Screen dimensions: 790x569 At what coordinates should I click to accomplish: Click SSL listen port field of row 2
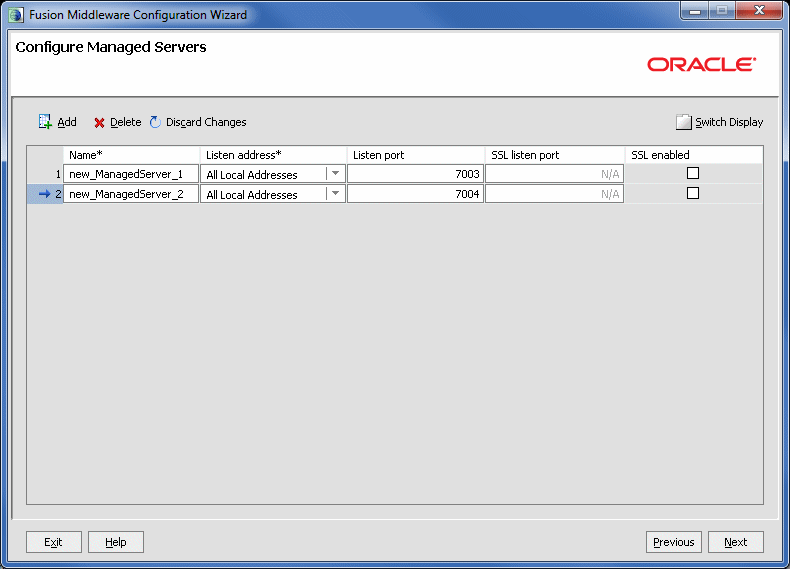[x=554, y=194]
